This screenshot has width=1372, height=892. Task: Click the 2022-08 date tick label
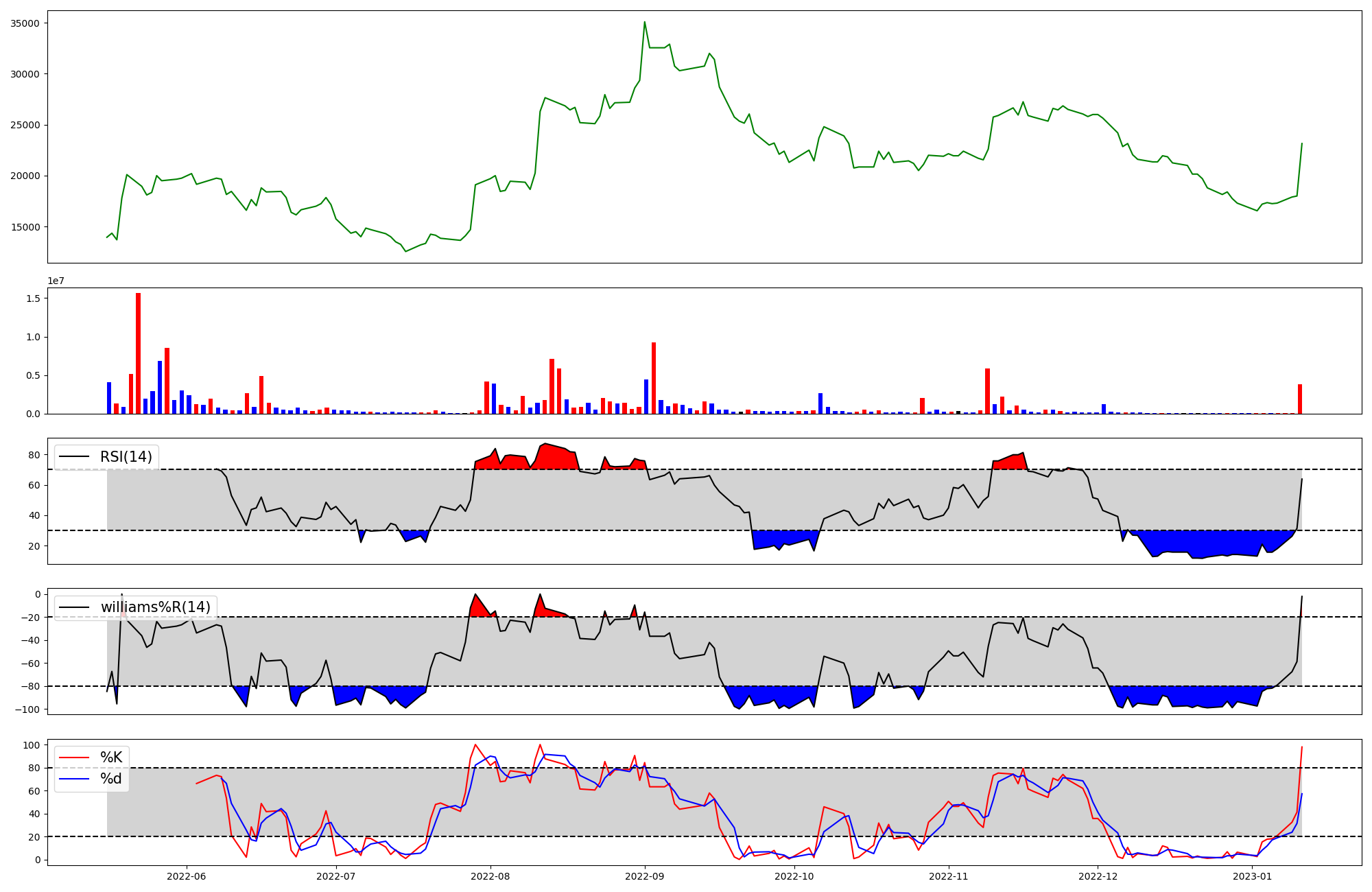click(x=490, y=876)
